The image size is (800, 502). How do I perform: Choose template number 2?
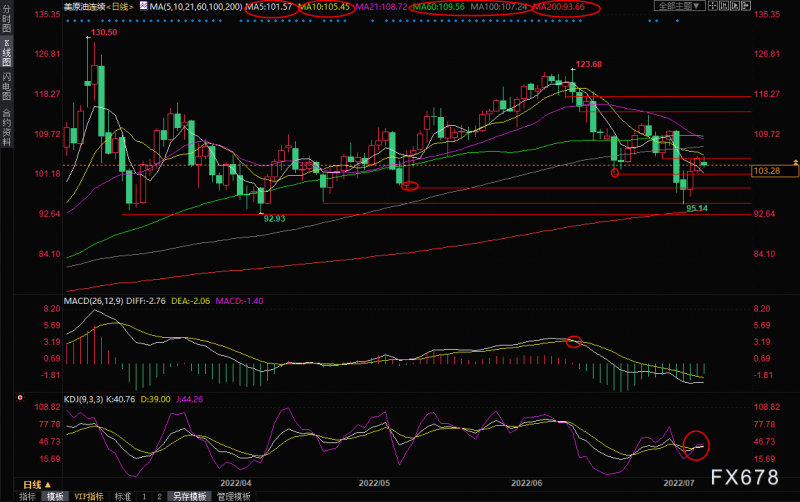[159, 496]
